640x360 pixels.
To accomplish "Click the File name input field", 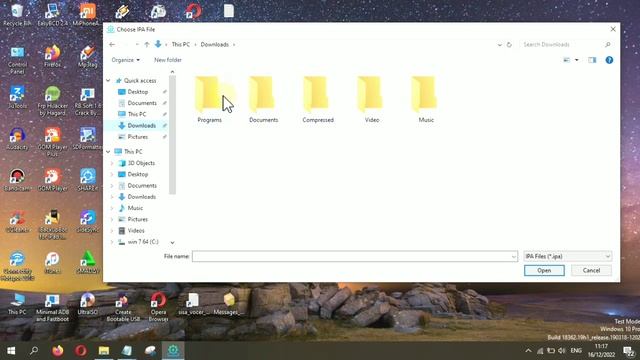I will click(x=351, y=256).
